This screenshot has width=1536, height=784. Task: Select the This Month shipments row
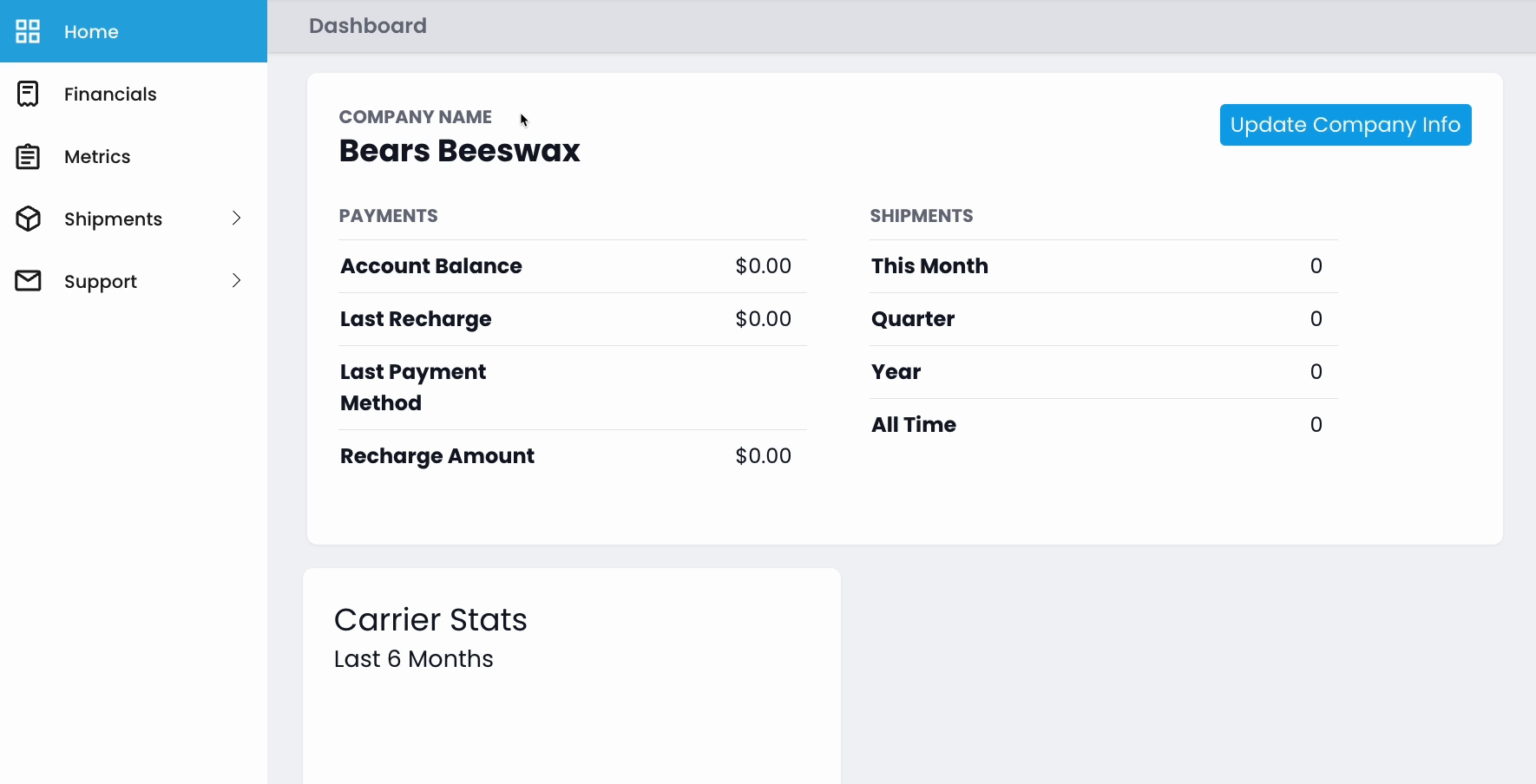[929, 266]
